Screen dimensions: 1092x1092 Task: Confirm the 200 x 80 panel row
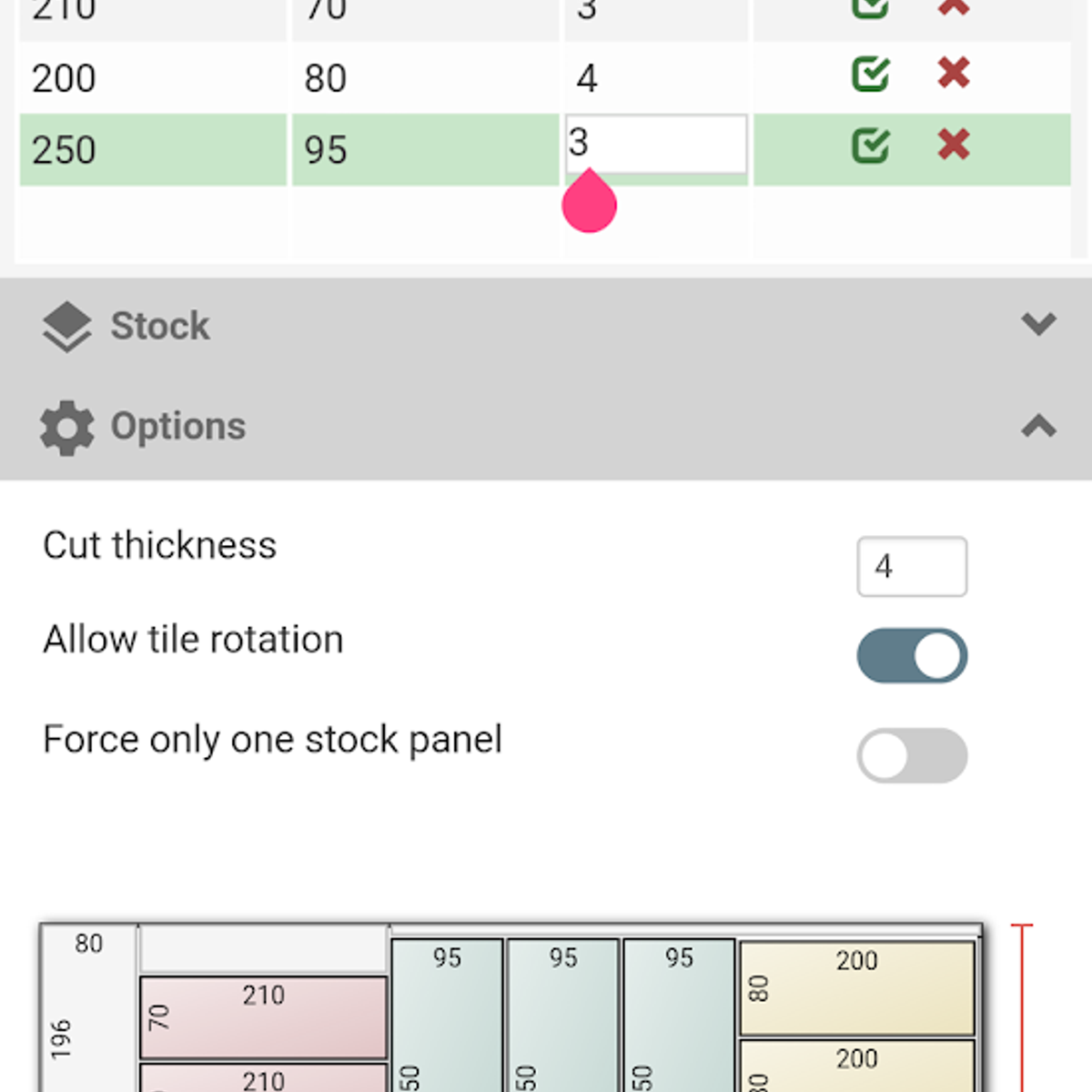(869, 75)
